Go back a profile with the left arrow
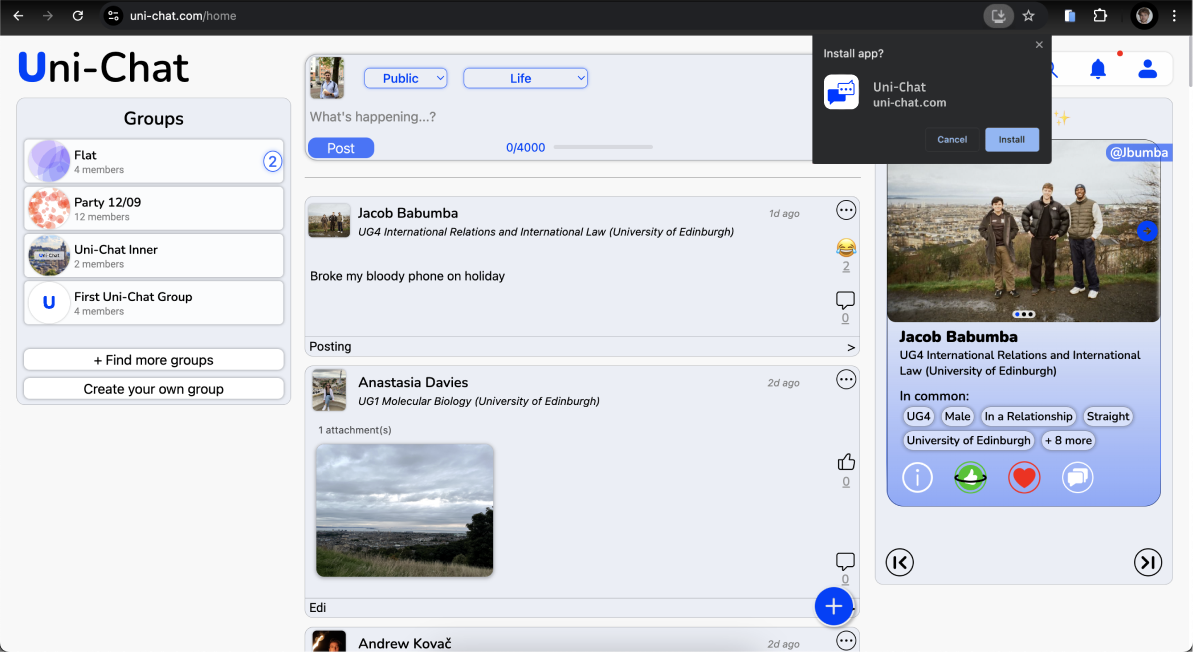The height and width of the screenshot is (652, 1193). pyautogui.click(x=899, y=562)
